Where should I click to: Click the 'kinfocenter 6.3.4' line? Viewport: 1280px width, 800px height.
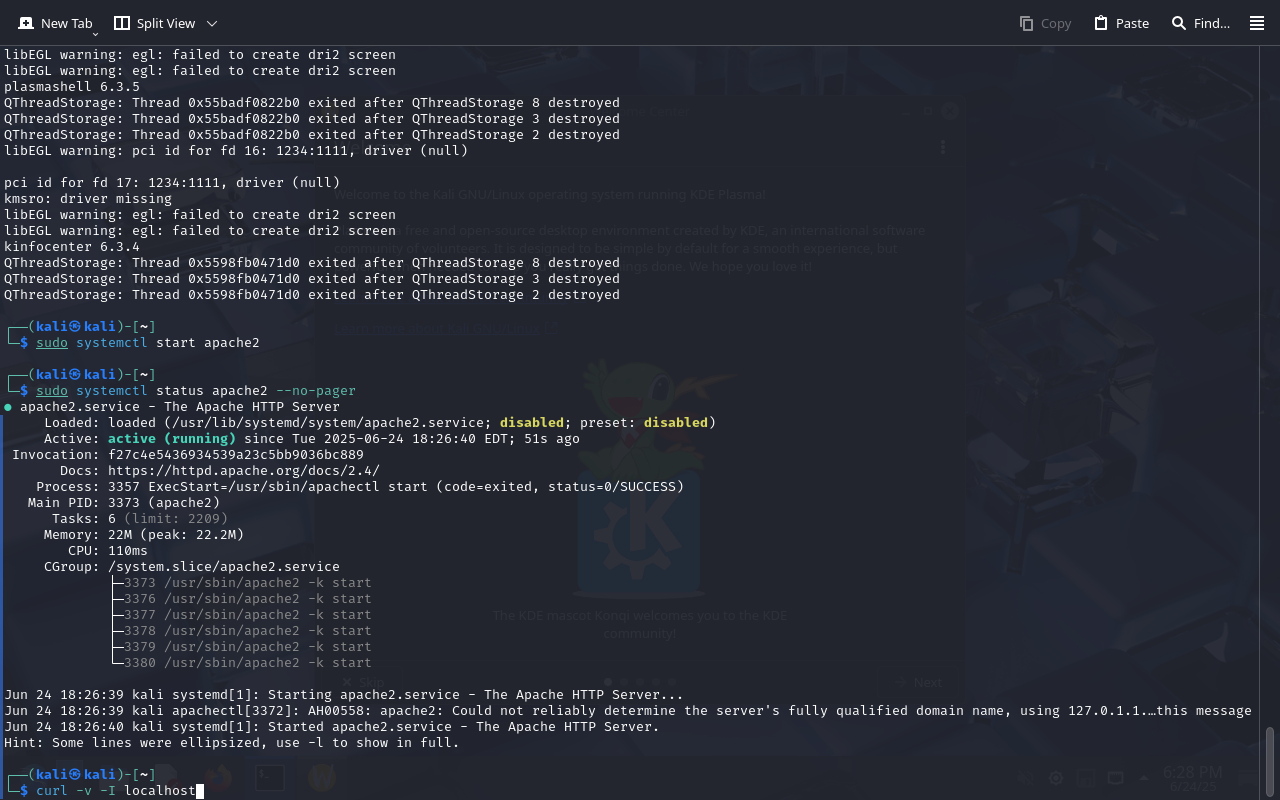pyautogui.click(x=72, y=247)
